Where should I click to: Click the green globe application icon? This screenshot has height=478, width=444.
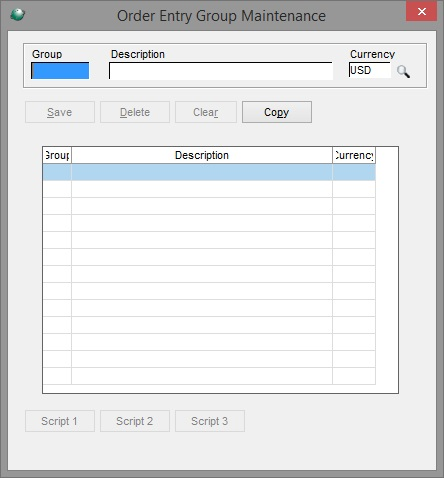point(18,14)
